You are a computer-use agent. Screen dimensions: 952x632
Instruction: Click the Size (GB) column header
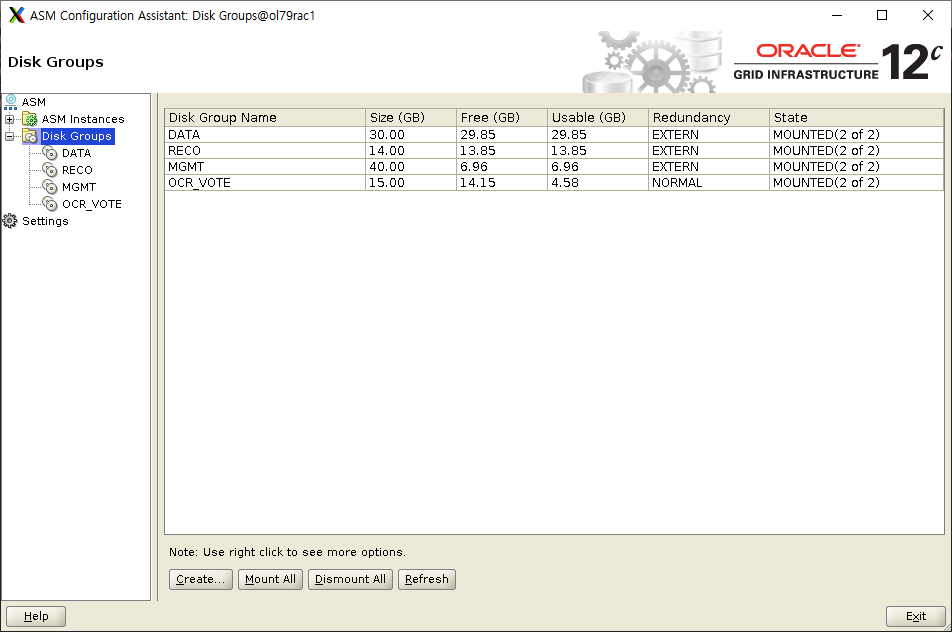tap(410, 117)
